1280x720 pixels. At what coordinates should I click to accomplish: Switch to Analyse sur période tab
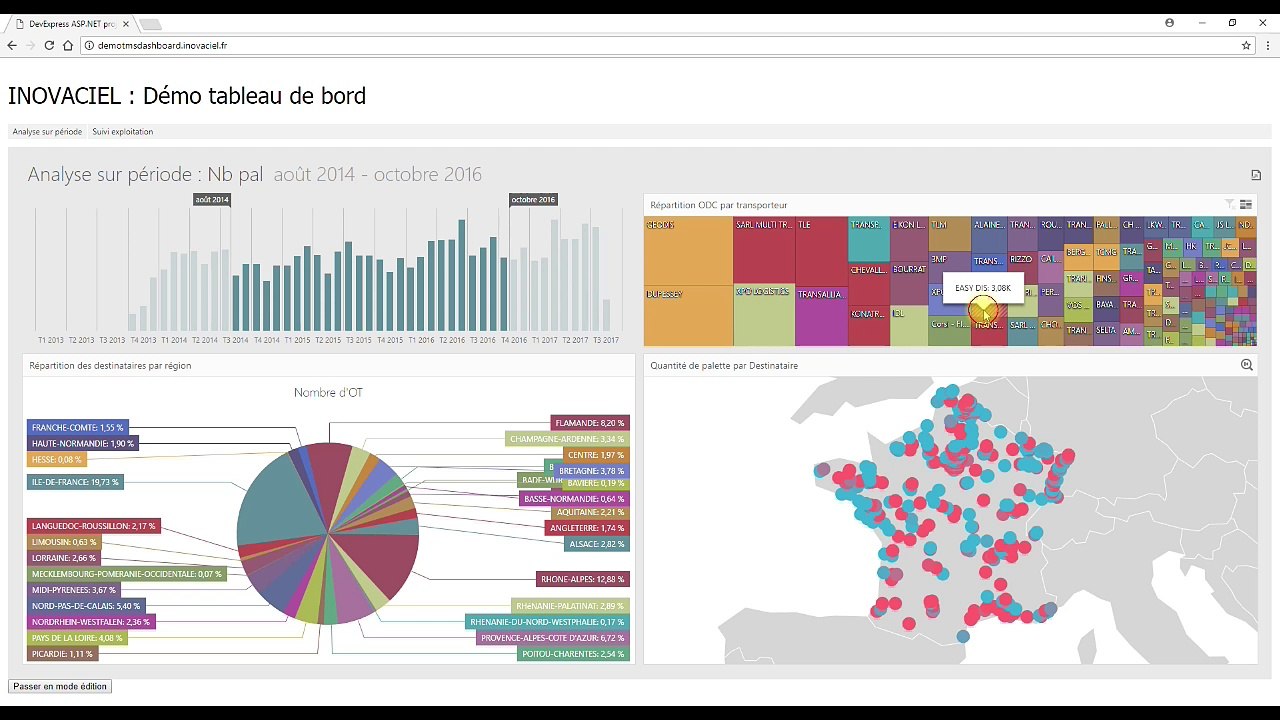pyautogui.click(x=47, y=131)
